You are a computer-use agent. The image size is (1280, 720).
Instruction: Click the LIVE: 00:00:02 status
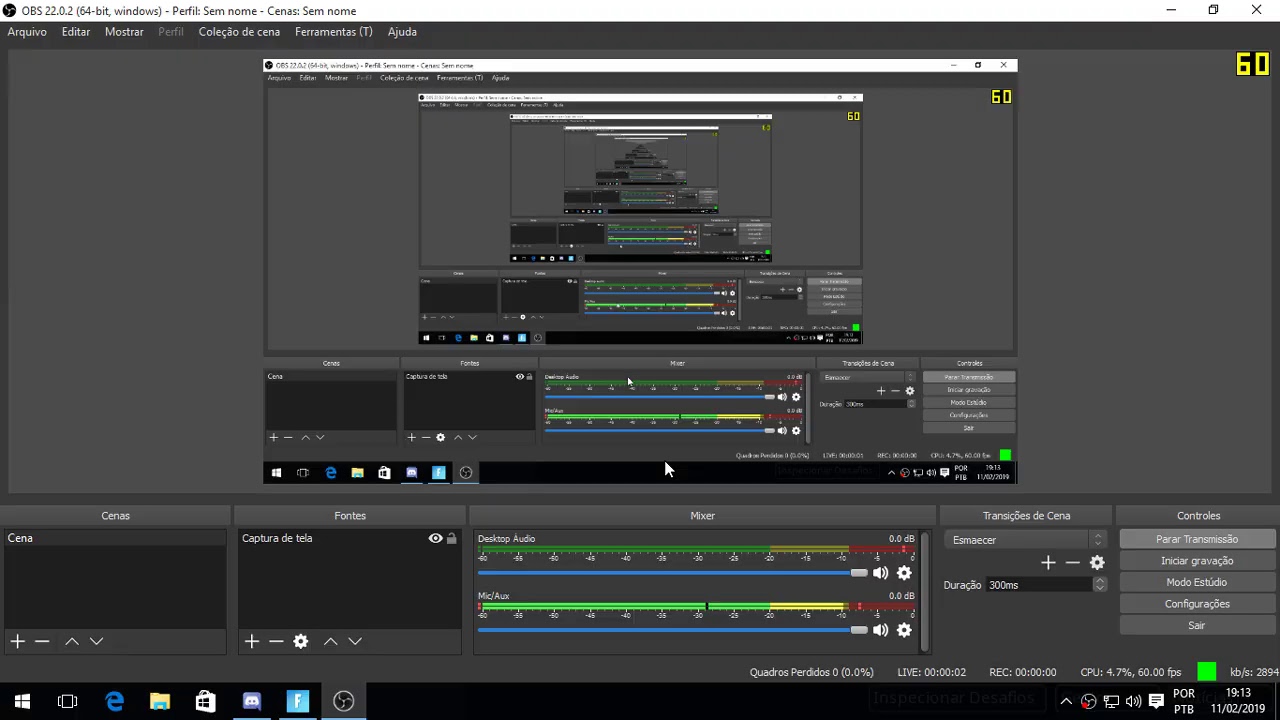click(932, 672)
